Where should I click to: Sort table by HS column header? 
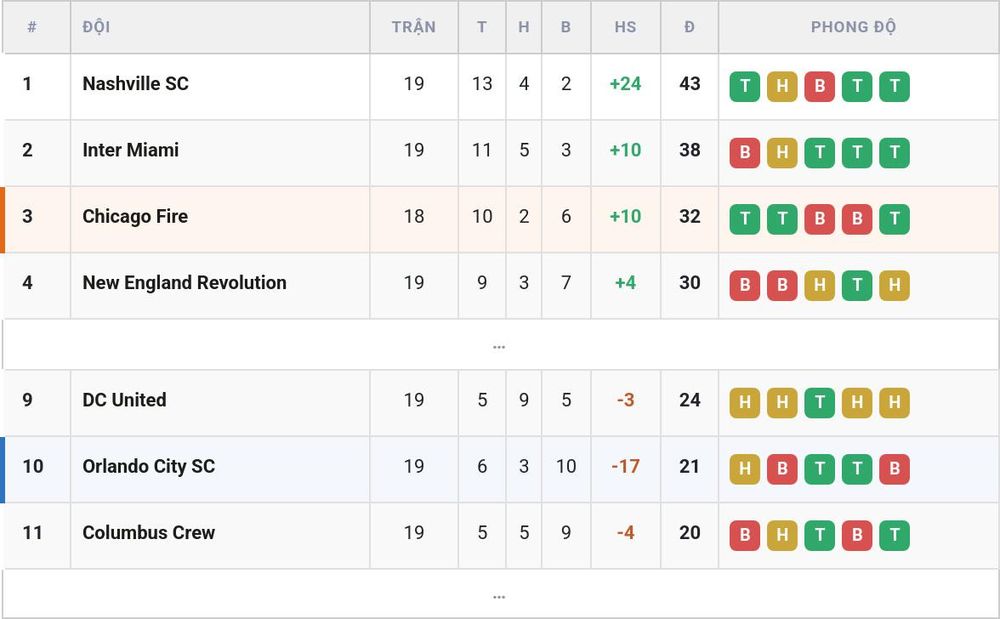(625, 27)
